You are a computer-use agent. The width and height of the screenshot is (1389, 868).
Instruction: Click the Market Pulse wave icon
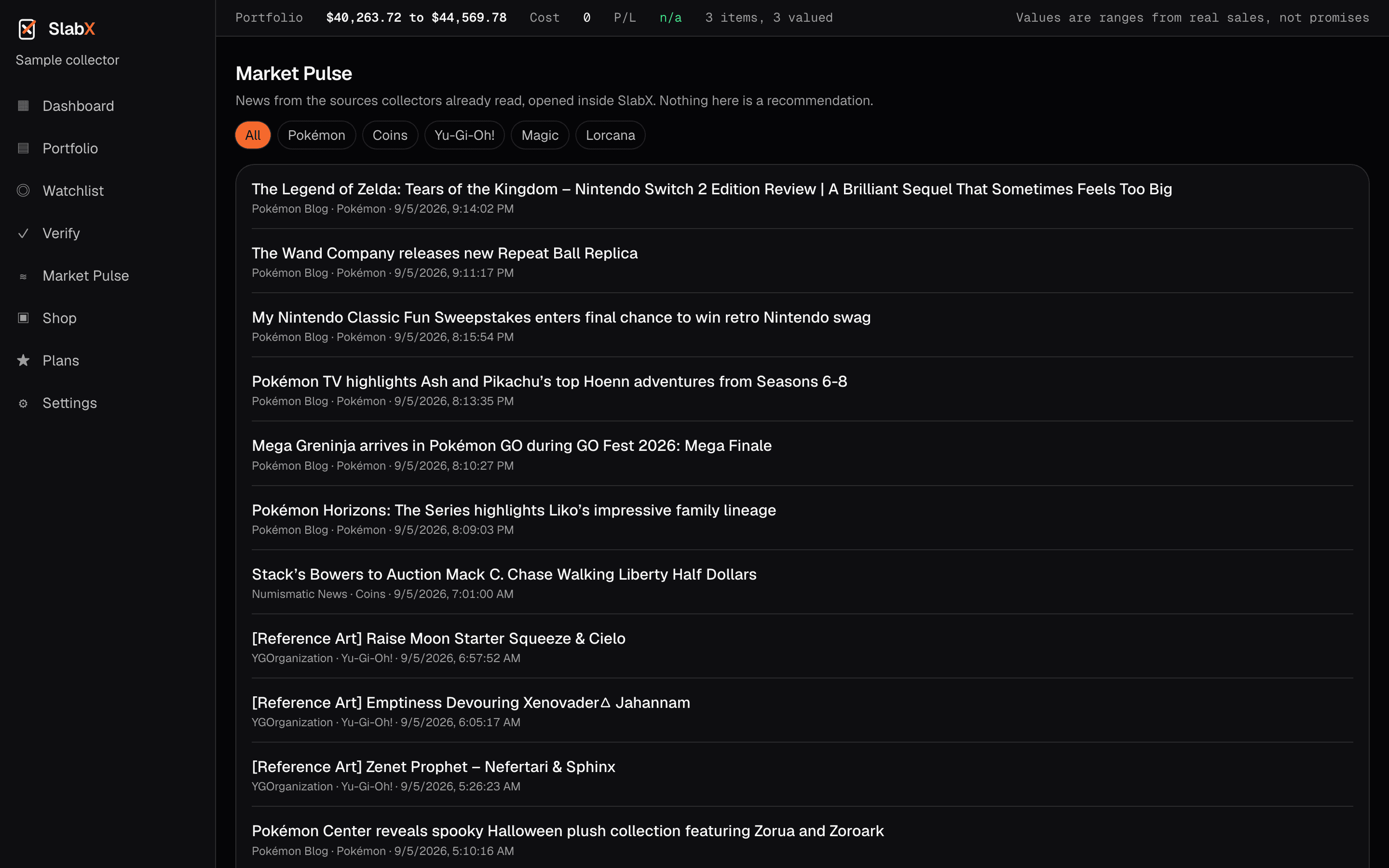23,276
